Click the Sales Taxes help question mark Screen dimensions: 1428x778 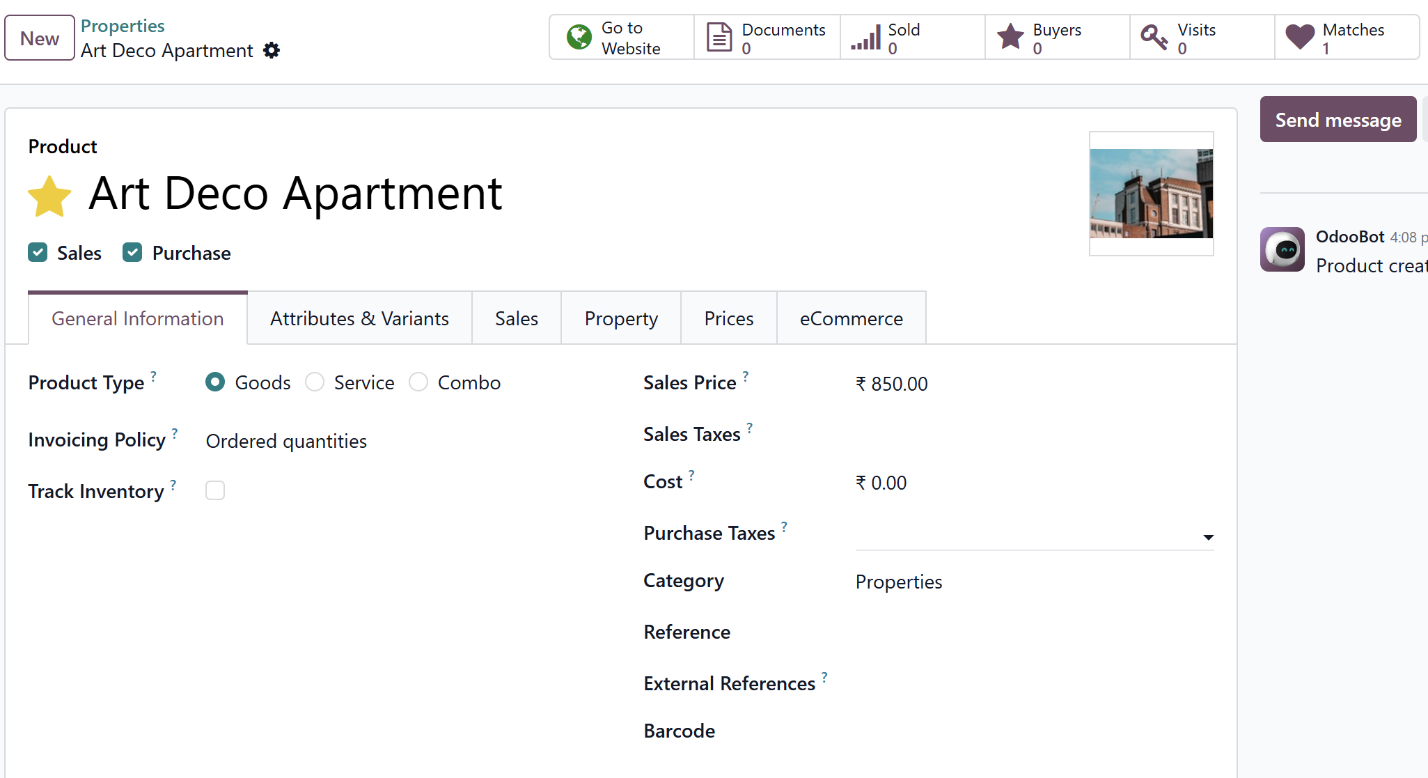[x=749, y=428]
